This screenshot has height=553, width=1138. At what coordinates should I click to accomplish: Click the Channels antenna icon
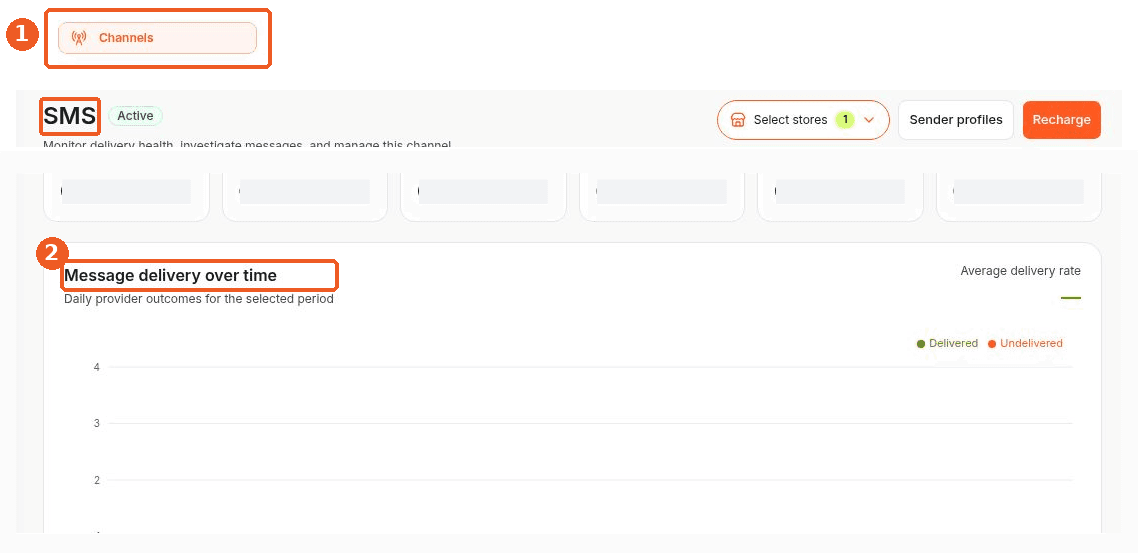click(x=80, y=38)
